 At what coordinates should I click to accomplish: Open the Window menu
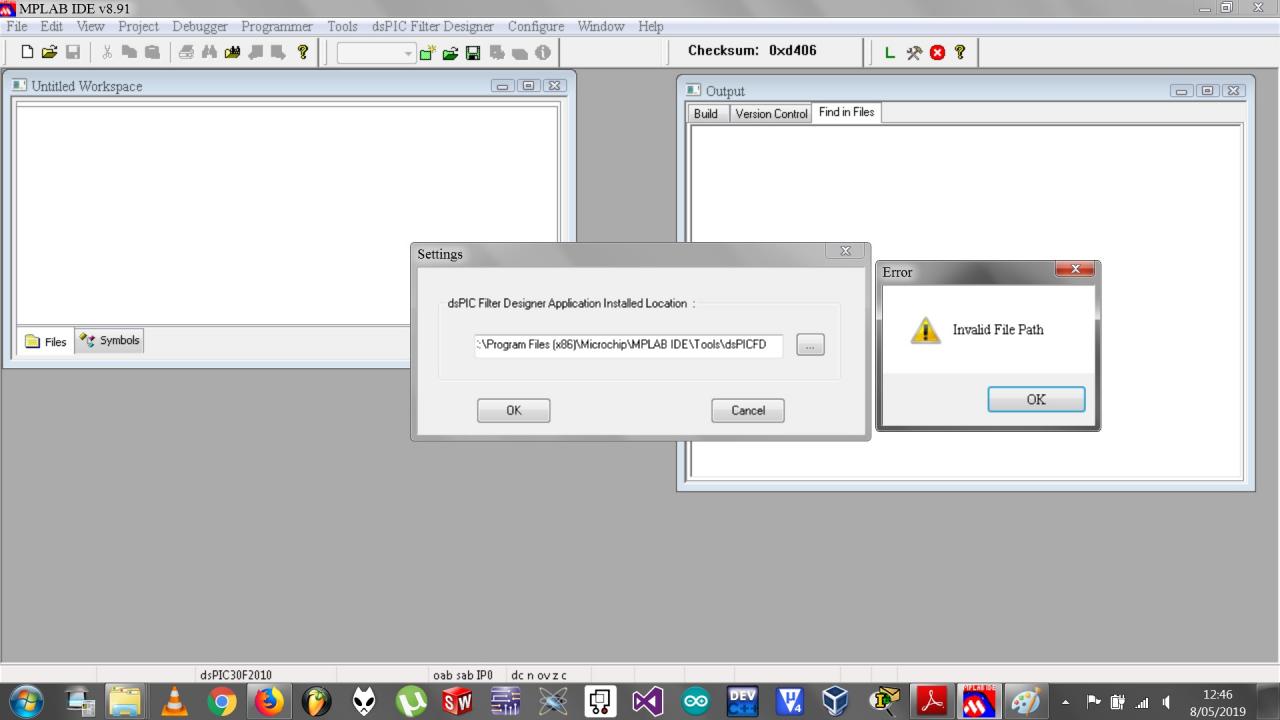[x=601, y=26]
